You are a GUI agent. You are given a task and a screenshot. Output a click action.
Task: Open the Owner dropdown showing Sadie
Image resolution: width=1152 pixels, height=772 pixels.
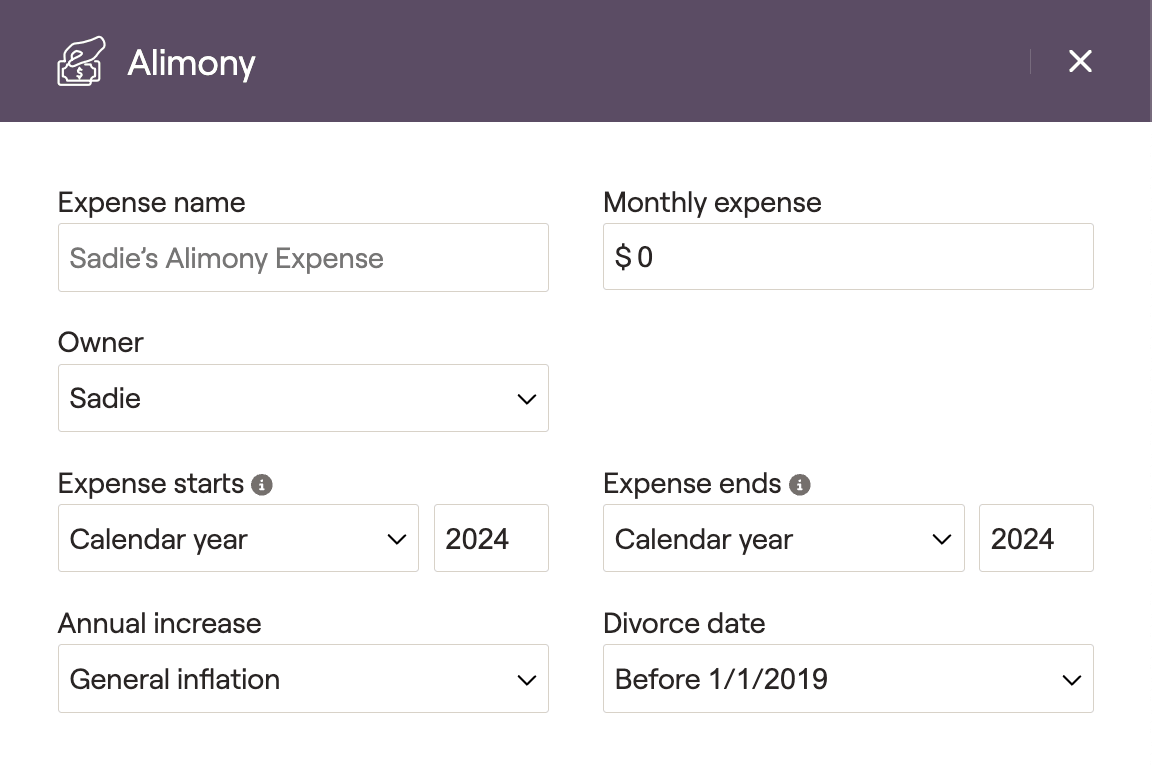pos(303,398)
